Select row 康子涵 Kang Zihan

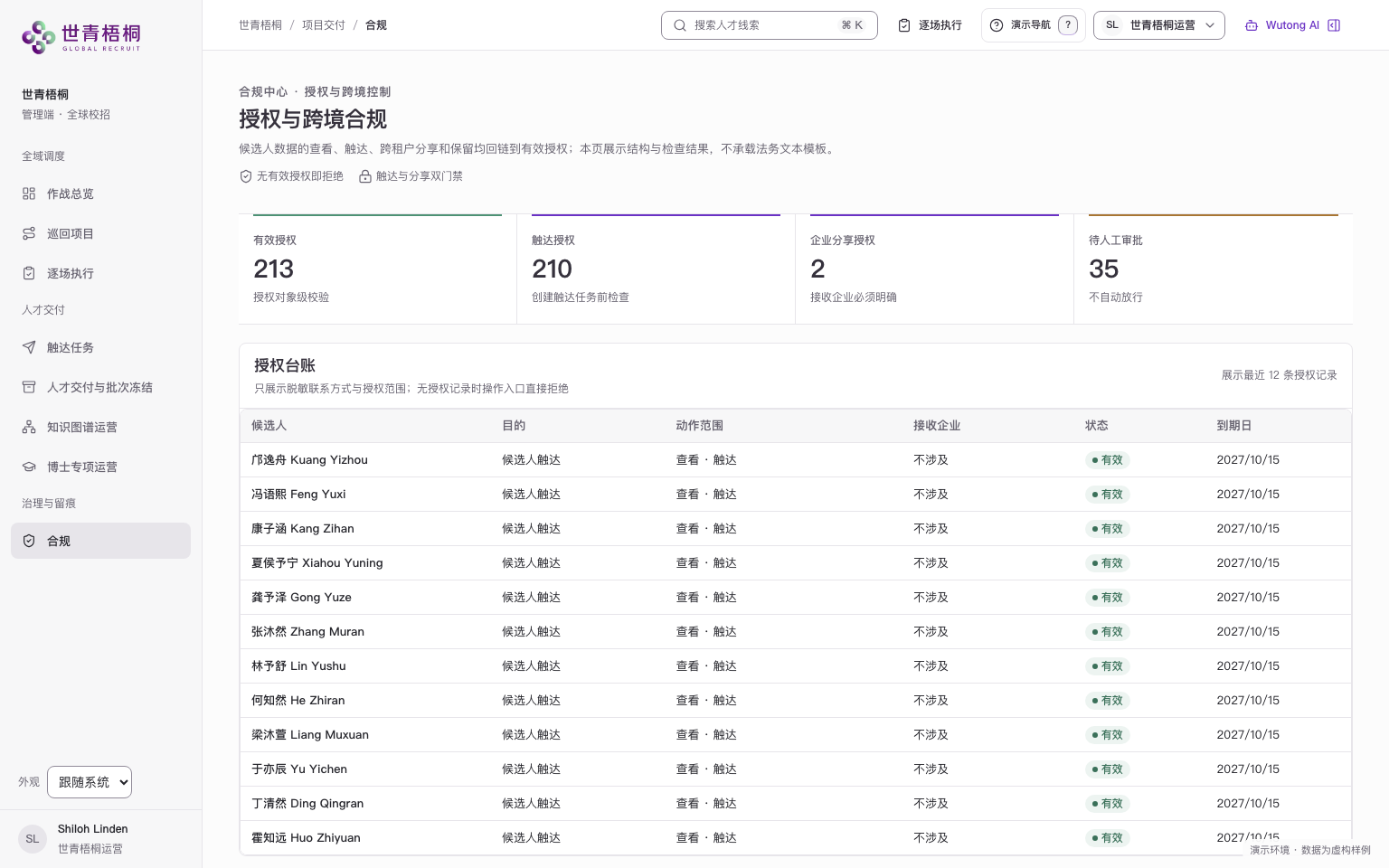(x=796, y=529)
